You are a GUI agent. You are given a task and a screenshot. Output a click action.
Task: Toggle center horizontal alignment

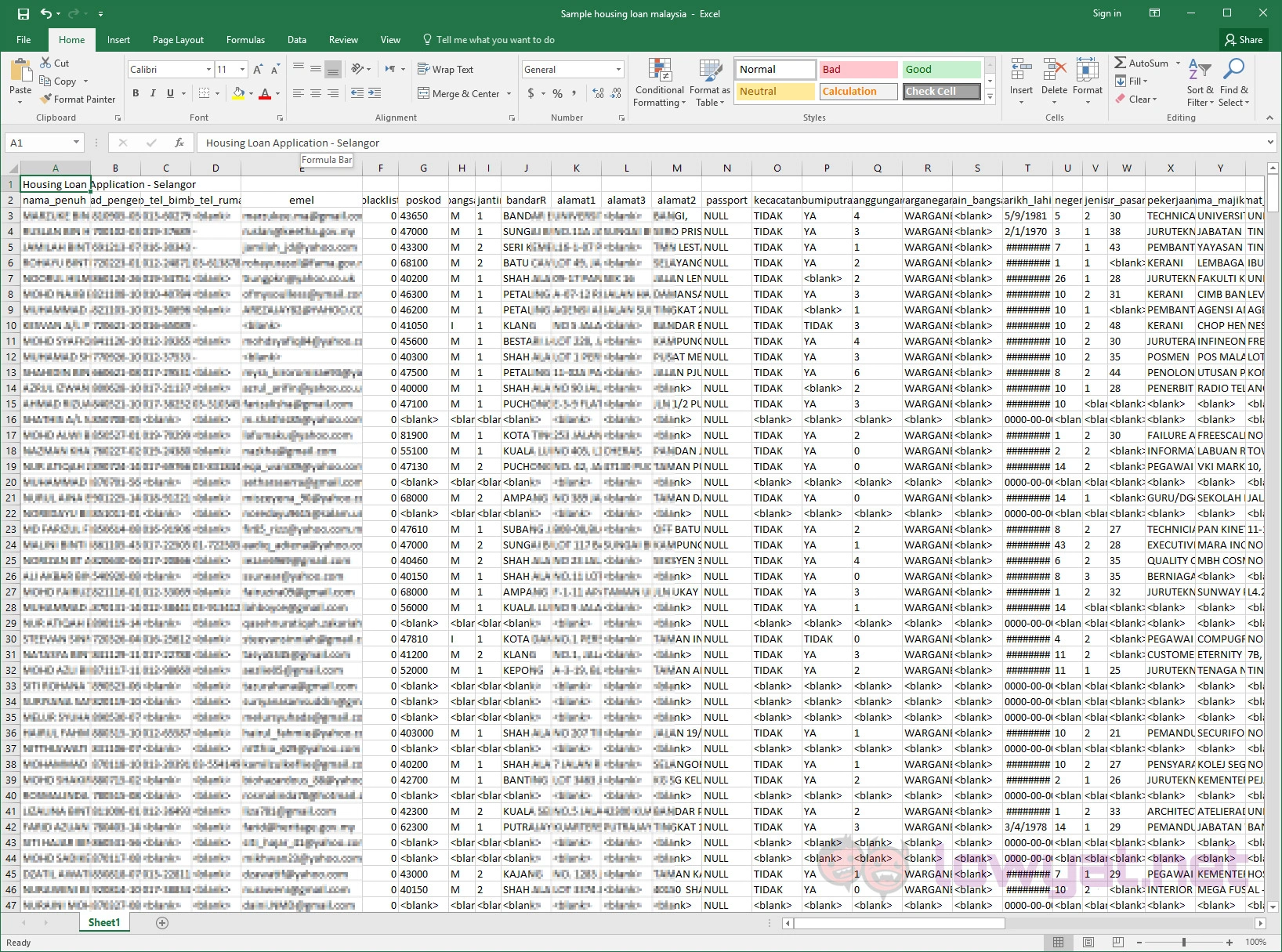[316, 93]
